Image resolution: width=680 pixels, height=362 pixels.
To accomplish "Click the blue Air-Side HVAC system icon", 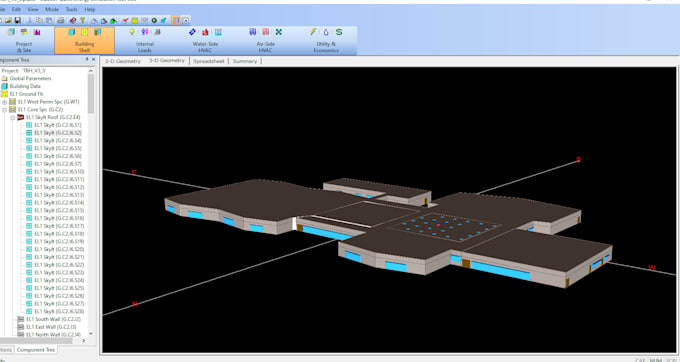I will pos(252,32).
